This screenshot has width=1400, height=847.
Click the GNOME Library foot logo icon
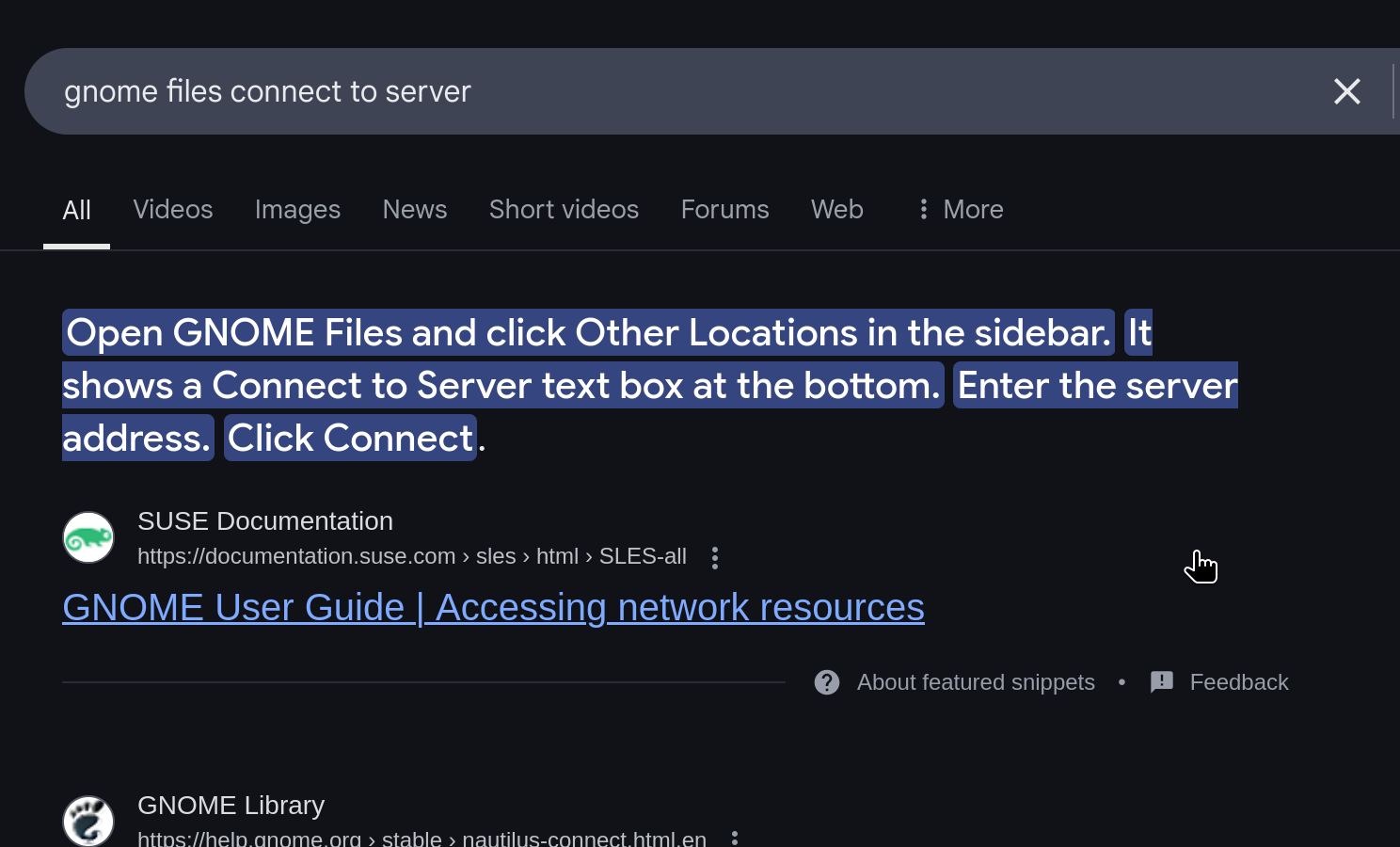click(88, 821)
